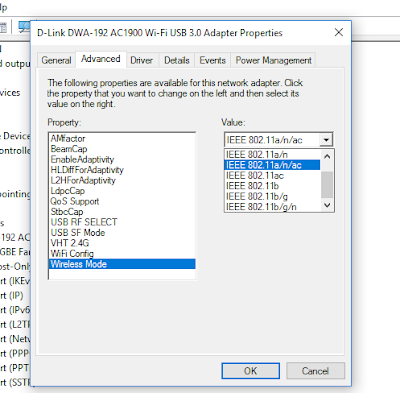Open the Driver tab
The width and height of the screenshot is (400, 393).
point(141,60)
